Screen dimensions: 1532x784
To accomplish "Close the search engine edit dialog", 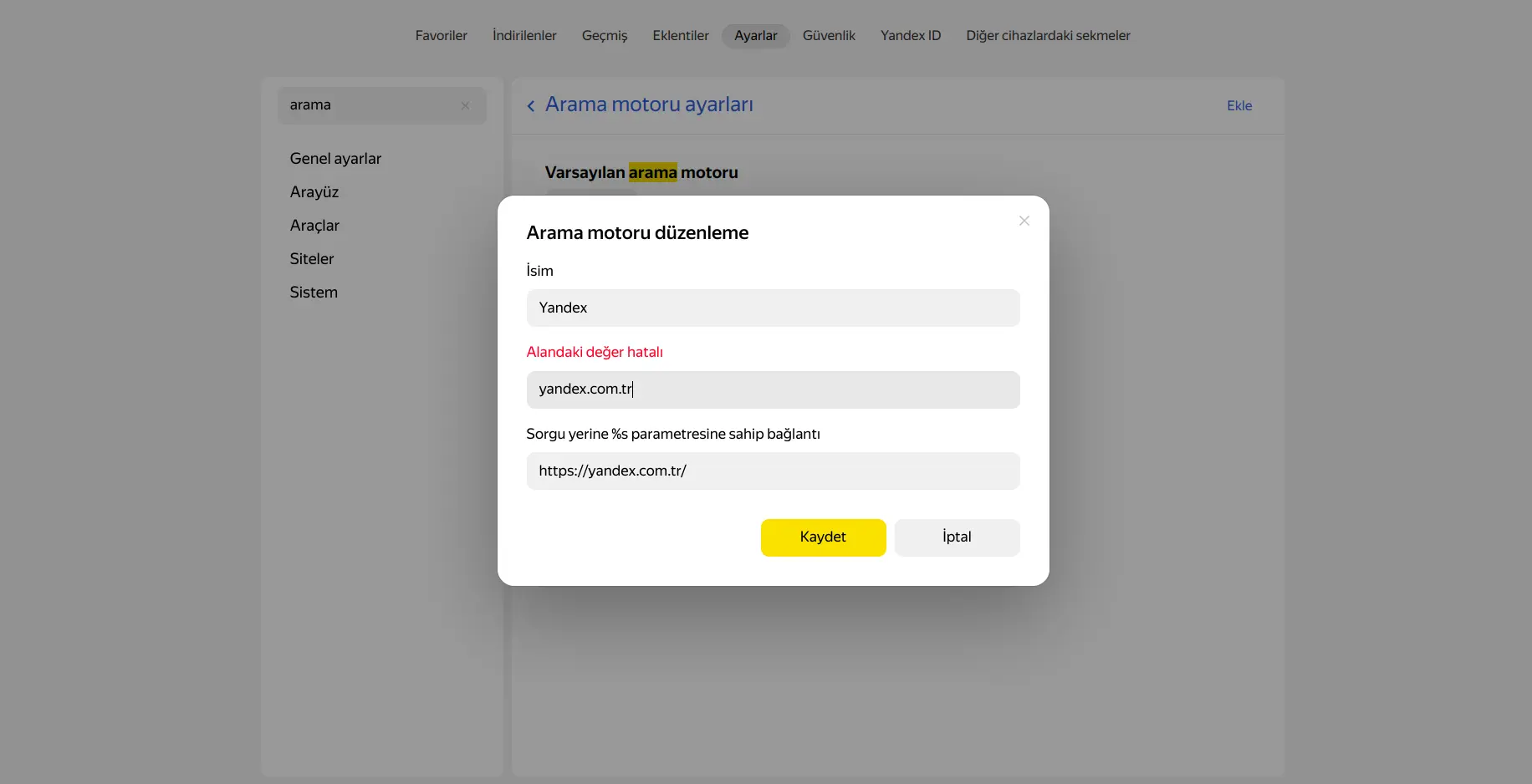I will pos(1024,221).
